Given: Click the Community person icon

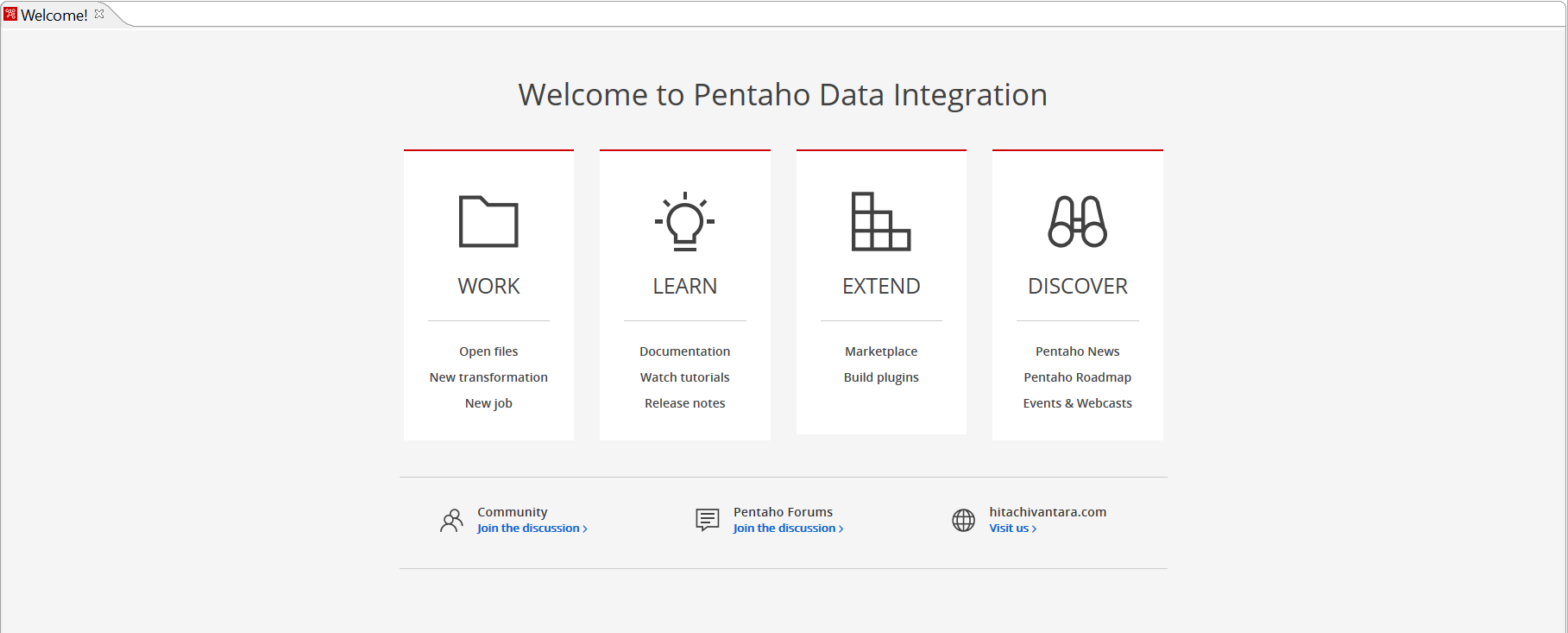Looking at the screenshot, I should (451, 520).
